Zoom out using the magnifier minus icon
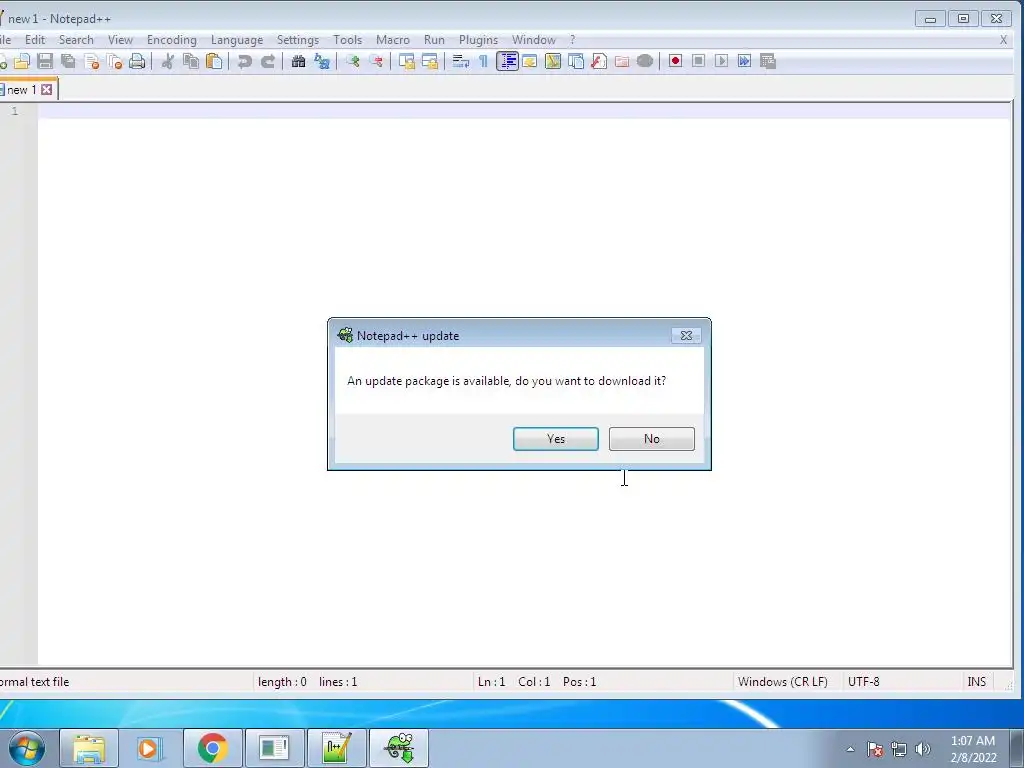 coord(376,61)
